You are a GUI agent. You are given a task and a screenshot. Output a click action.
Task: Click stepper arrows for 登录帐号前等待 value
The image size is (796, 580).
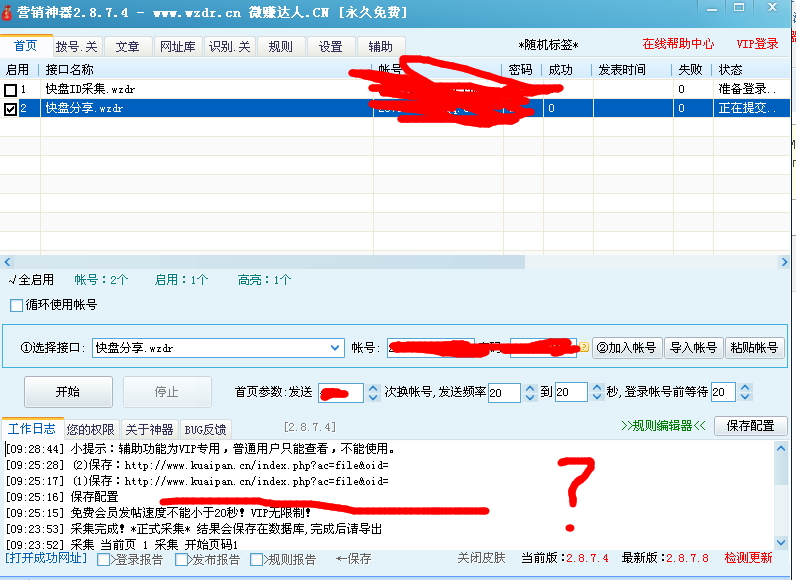click(x=744, y=393)
